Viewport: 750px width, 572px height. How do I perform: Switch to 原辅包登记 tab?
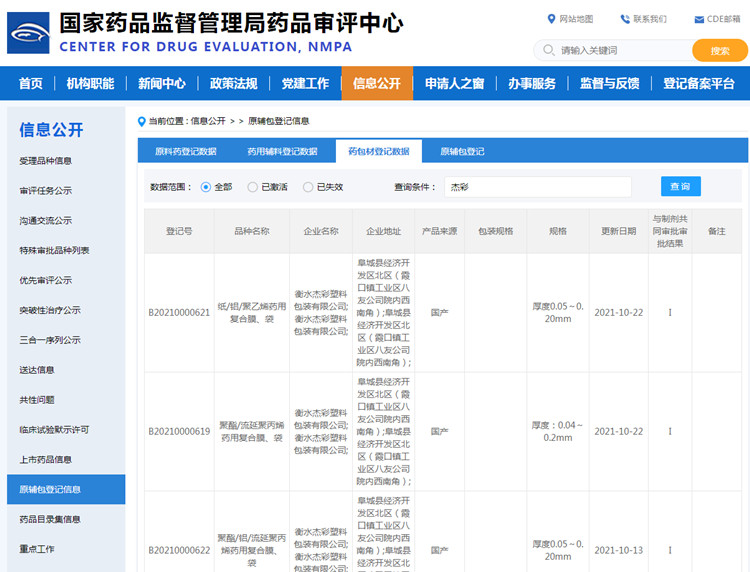pyautogui.click(x=462, y=152)
